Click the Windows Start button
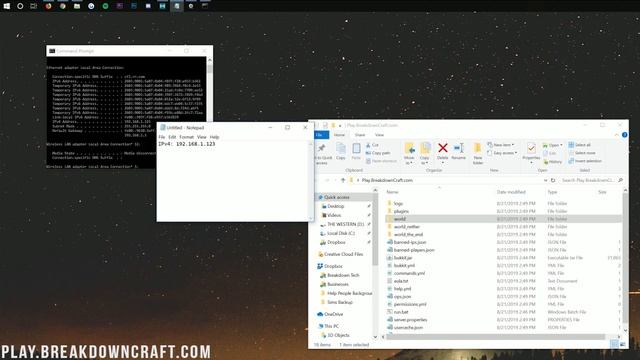 coord(7,6)
